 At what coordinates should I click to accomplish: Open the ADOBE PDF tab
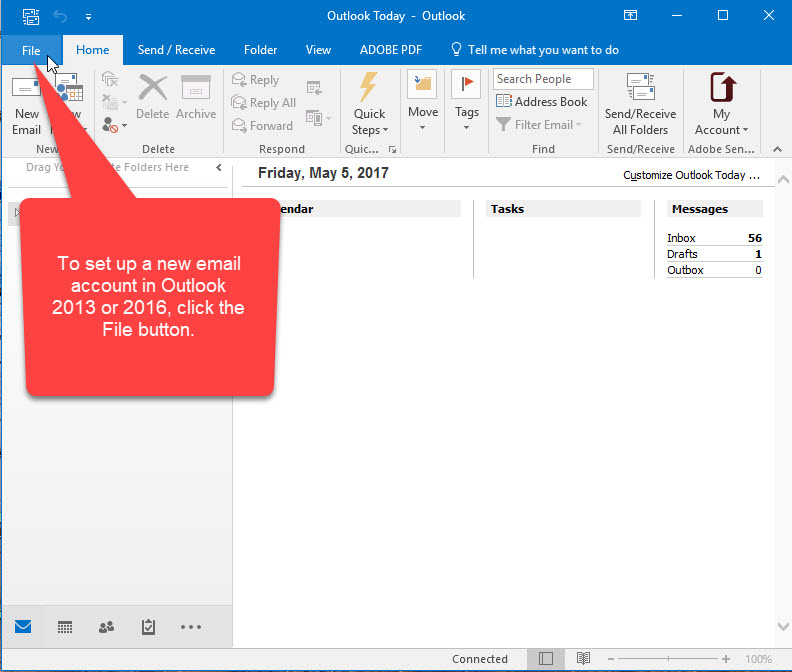click(390, 50)
